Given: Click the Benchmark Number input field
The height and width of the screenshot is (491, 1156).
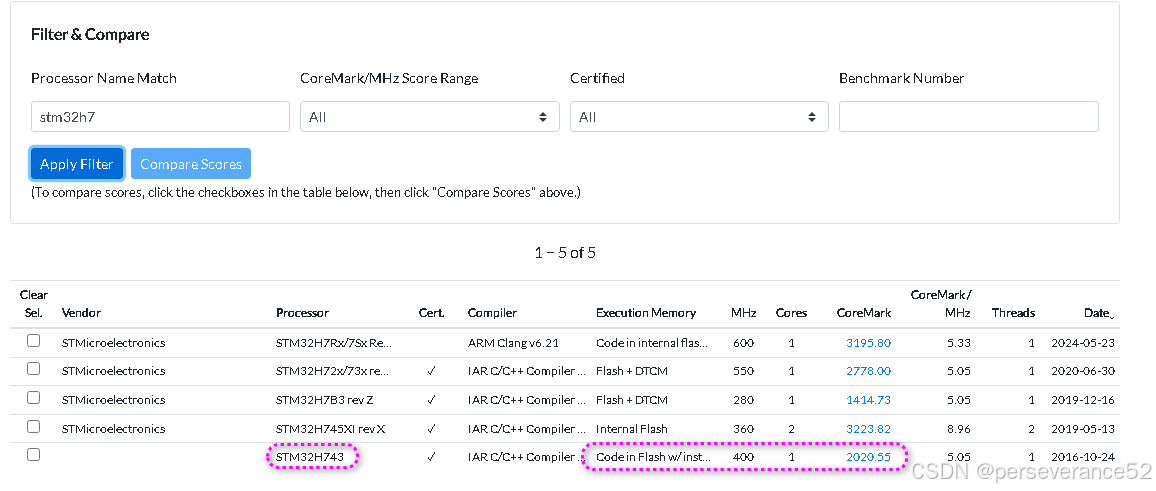Looking at the screenshot, I should coord(969,116).
